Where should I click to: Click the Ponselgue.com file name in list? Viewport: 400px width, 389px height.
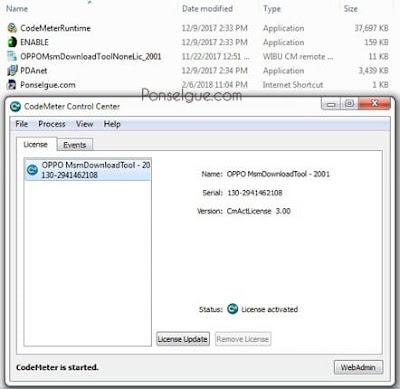[x=48, y=85]
